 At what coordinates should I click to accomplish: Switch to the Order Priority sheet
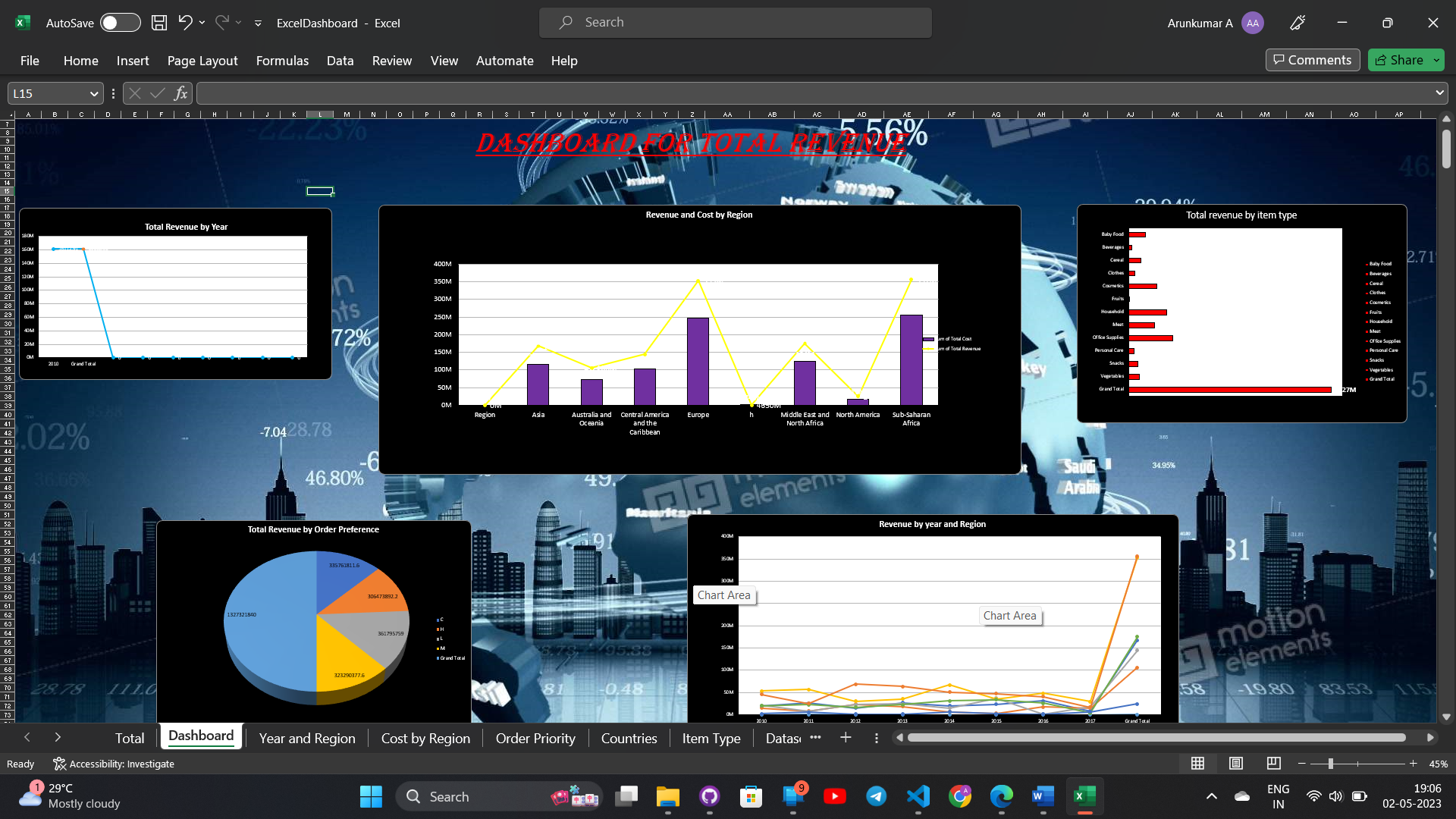click(x=535, y=738)
